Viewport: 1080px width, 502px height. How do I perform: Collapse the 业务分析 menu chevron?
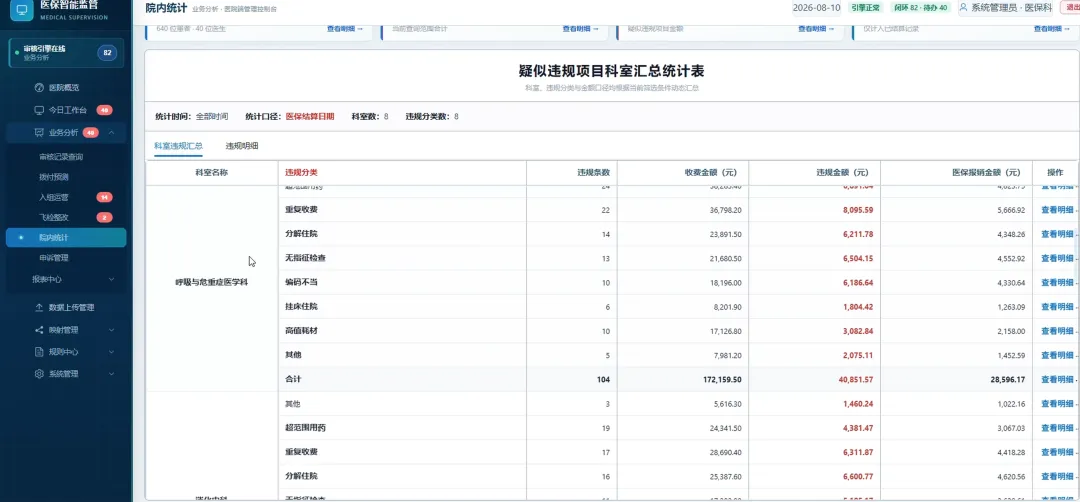tap(112, 133)
